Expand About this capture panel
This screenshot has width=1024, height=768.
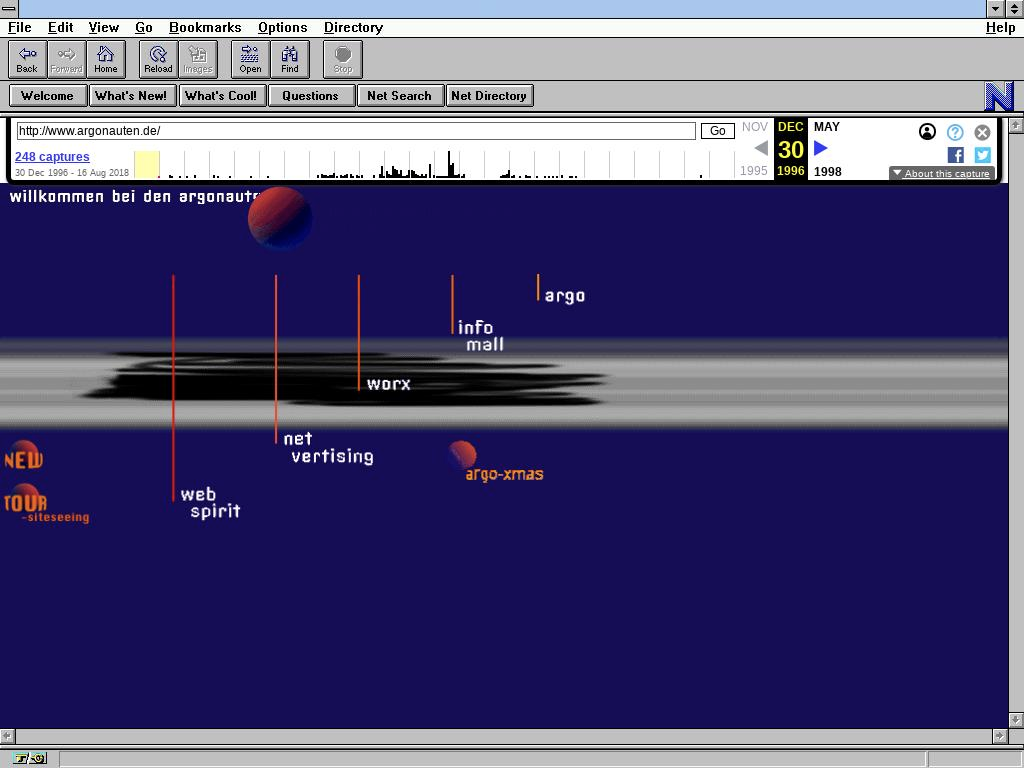940,174
